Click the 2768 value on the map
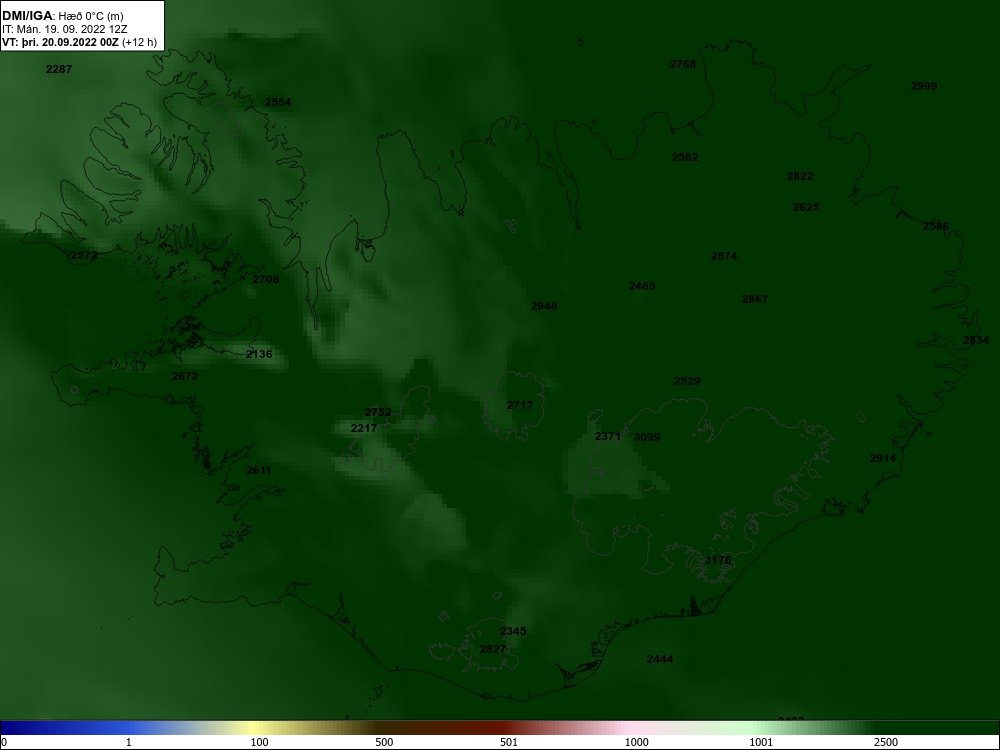 coord(682,64)
